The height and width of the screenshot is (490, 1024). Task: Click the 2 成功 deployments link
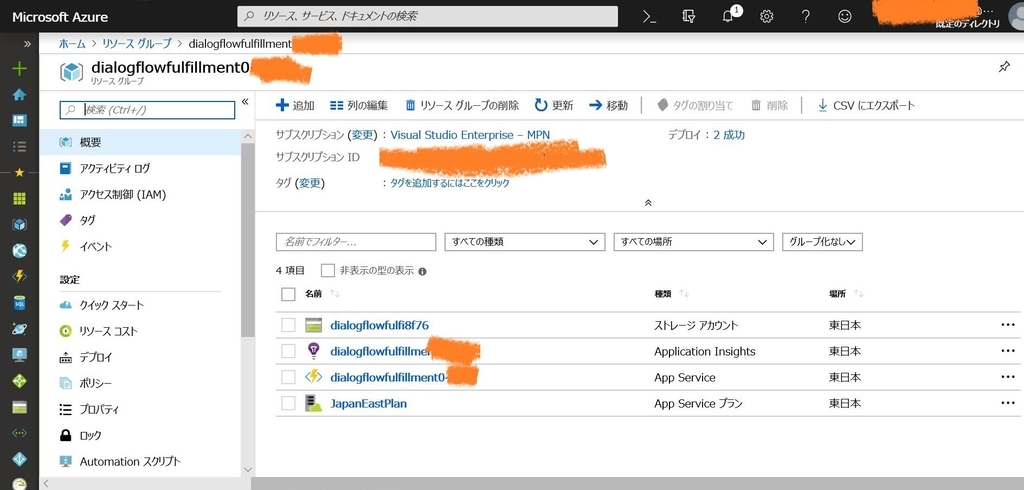point(729,135)
